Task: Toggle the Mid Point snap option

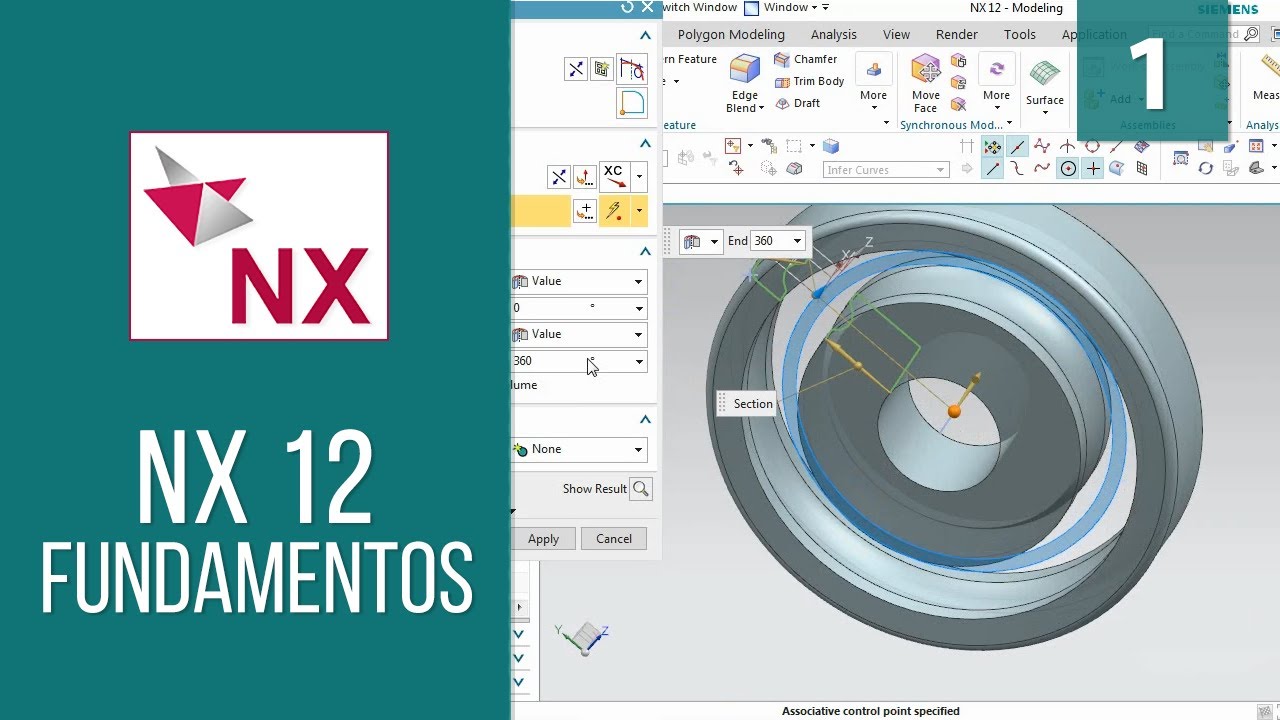Action: tap(1017, 147)
